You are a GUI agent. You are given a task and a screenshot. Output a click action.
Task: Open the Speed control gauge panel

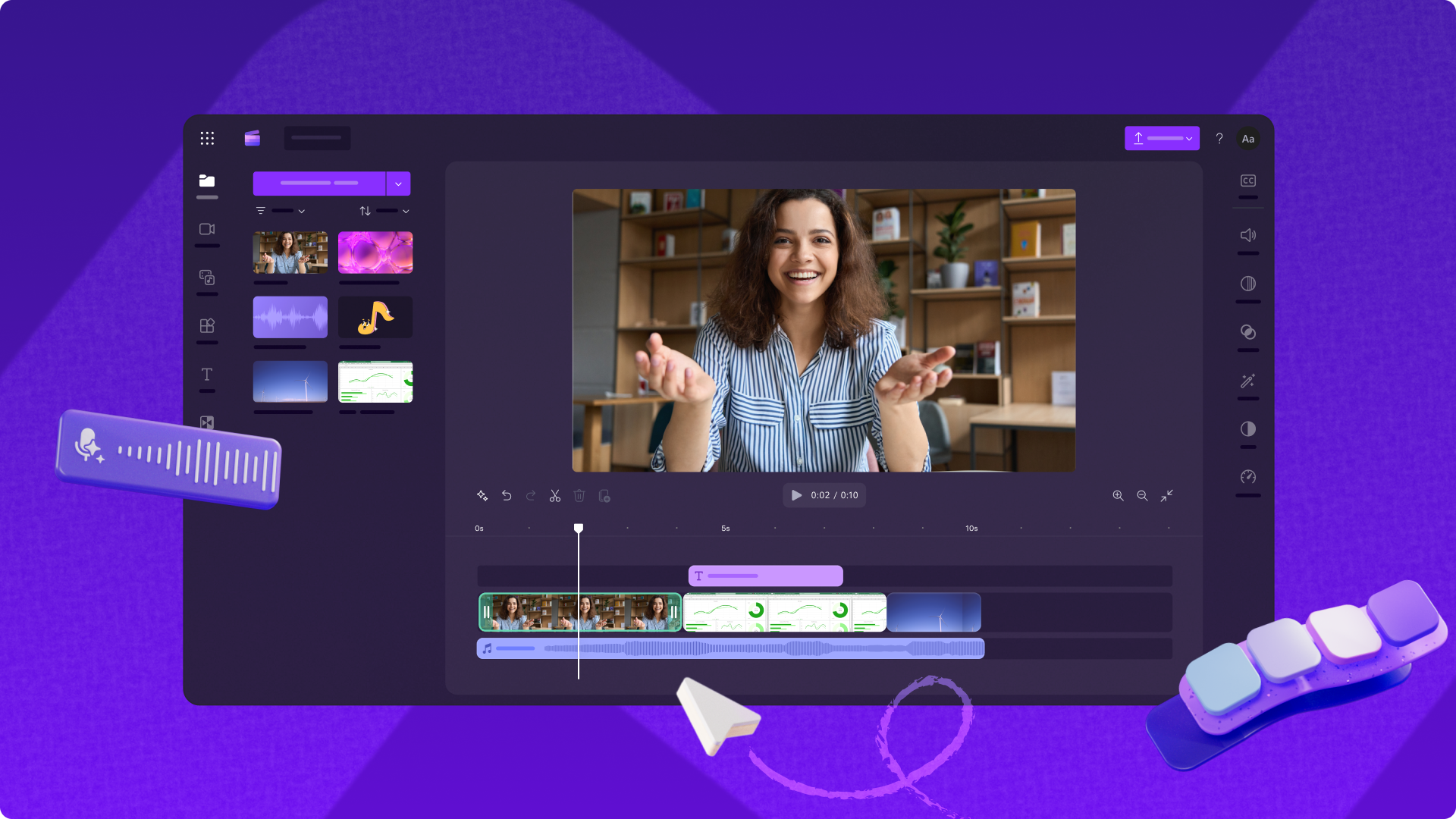point(1247,477)
